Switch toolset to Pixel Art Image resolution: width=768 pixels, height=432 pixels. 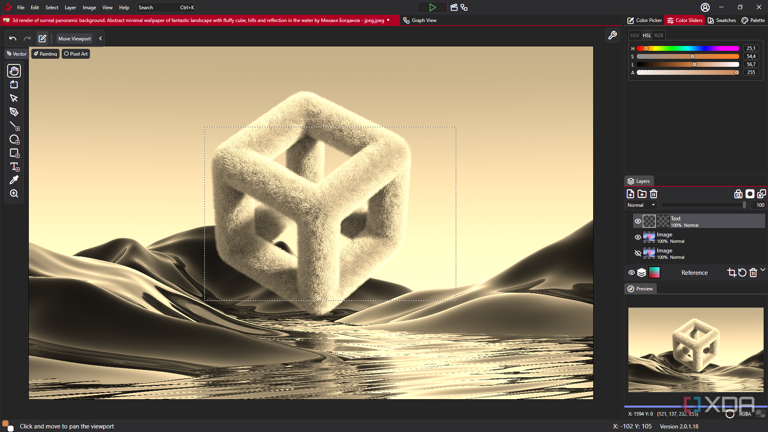(x=76, y=54)
